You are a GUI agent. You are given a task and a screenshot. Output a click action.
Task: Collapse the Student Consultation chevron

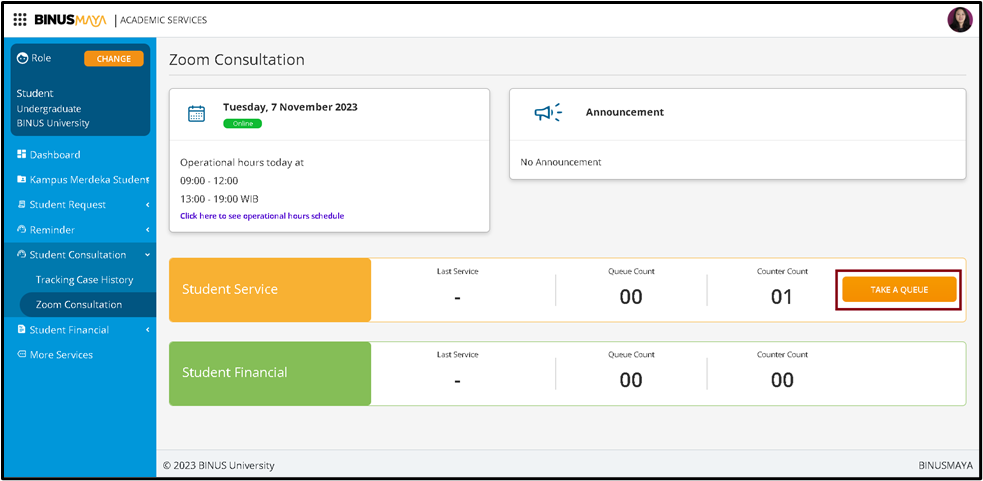(x=147, y=255)
